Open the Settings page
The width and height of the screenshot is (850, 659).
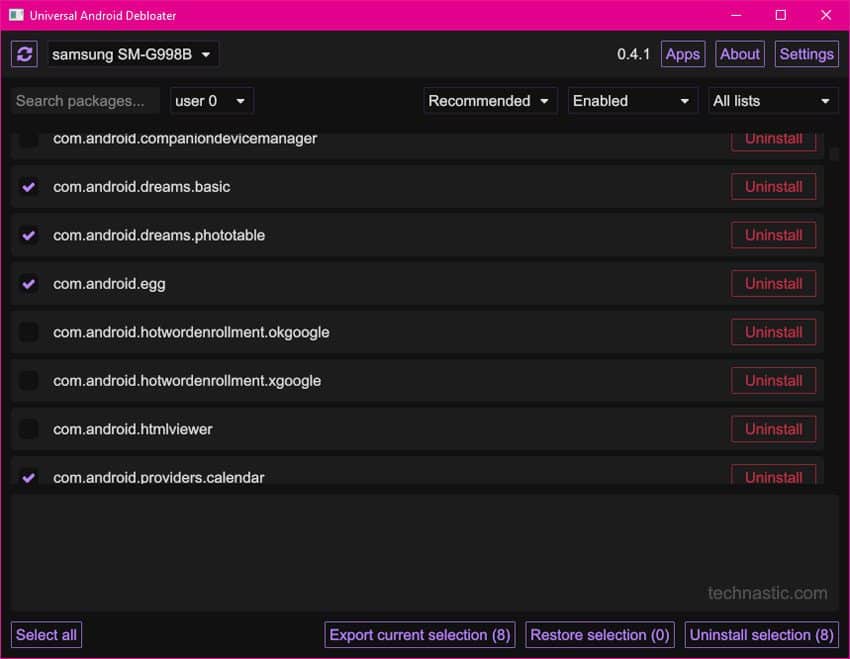click(x=806, y=54)
